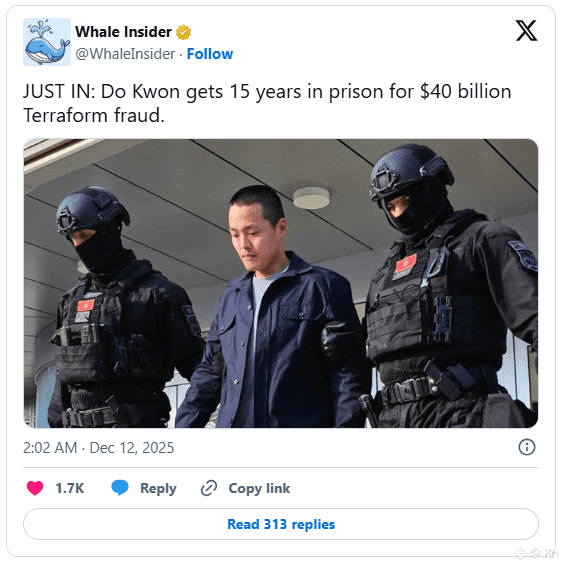566x569 pixels.
Task: Open the @WhaleInsider handle link
Action: pyautogui.click(x=125, y=54)
